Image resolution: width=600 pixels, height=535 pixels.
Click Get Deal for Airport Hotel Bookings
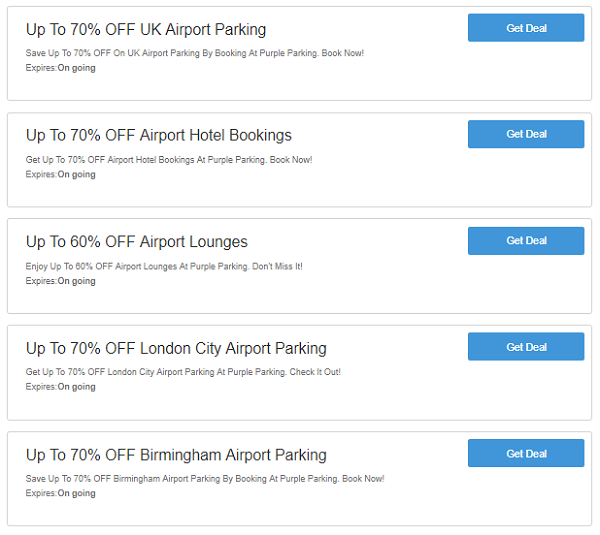pyautogui.click(x=526, y=134)
